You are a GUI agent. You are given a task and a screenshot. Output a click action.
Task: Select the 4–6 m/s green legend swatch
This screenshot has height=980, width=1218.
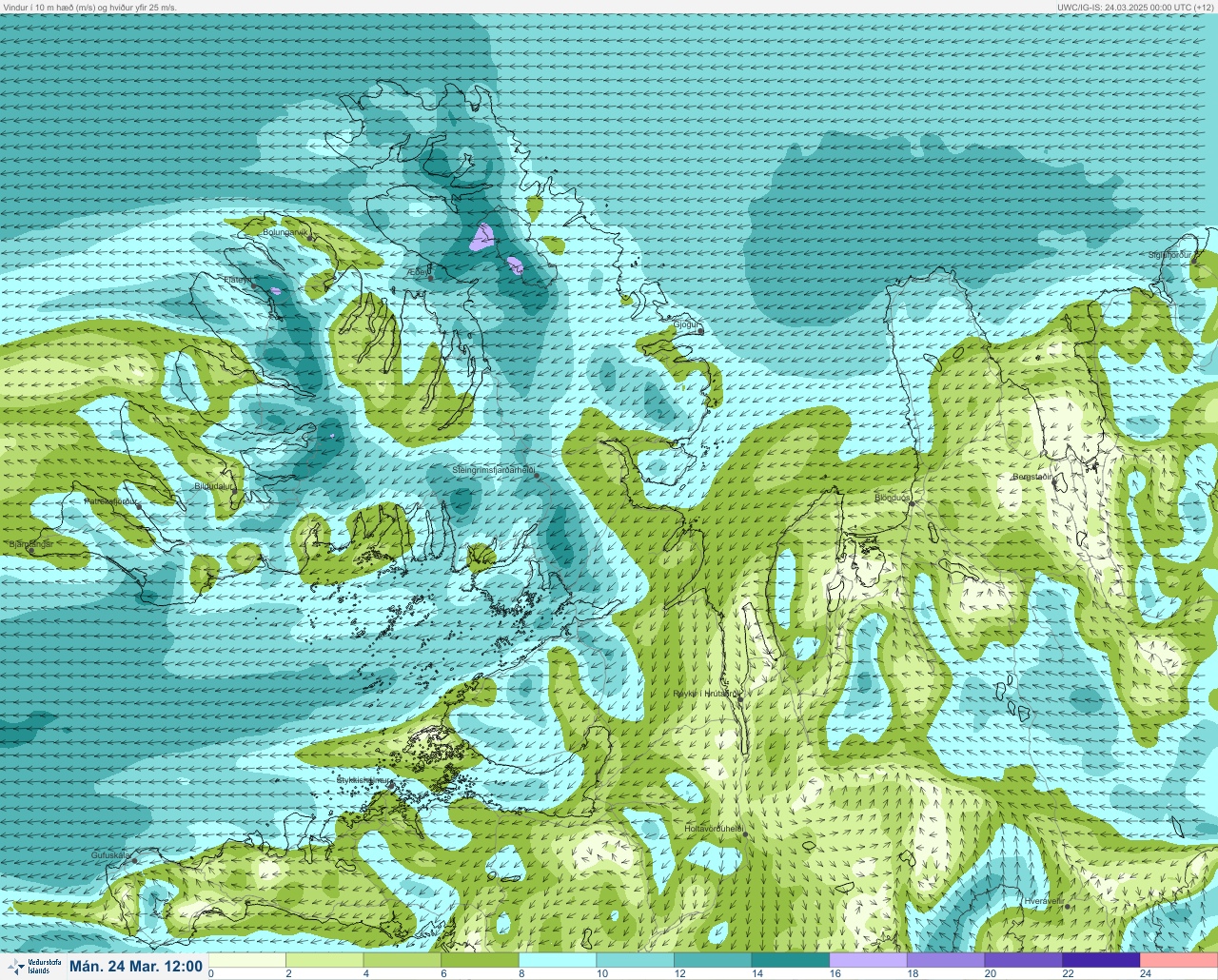point(403,959)
